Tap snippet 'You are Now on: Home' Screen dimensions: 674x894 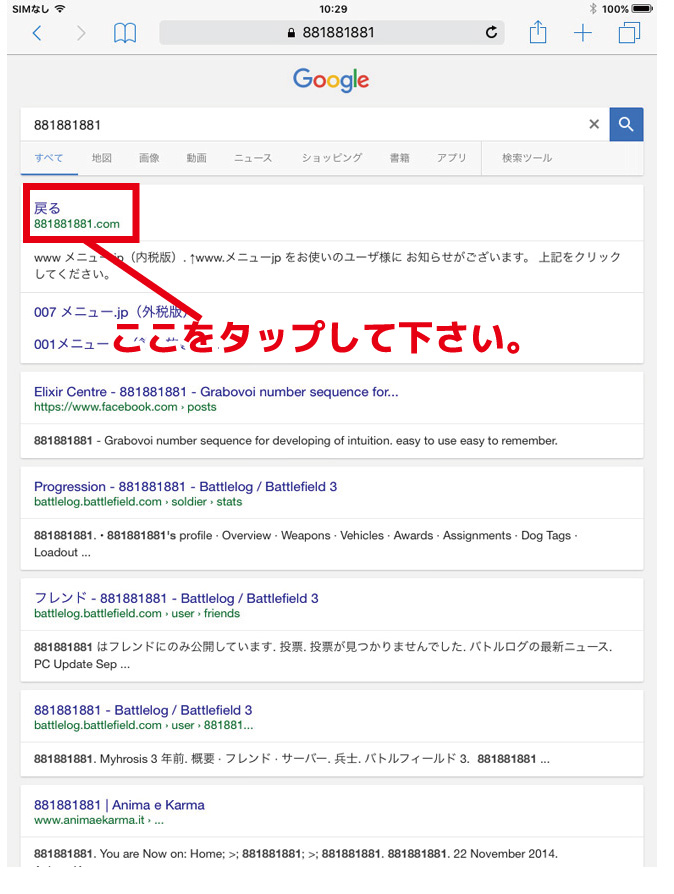(296, 854)
